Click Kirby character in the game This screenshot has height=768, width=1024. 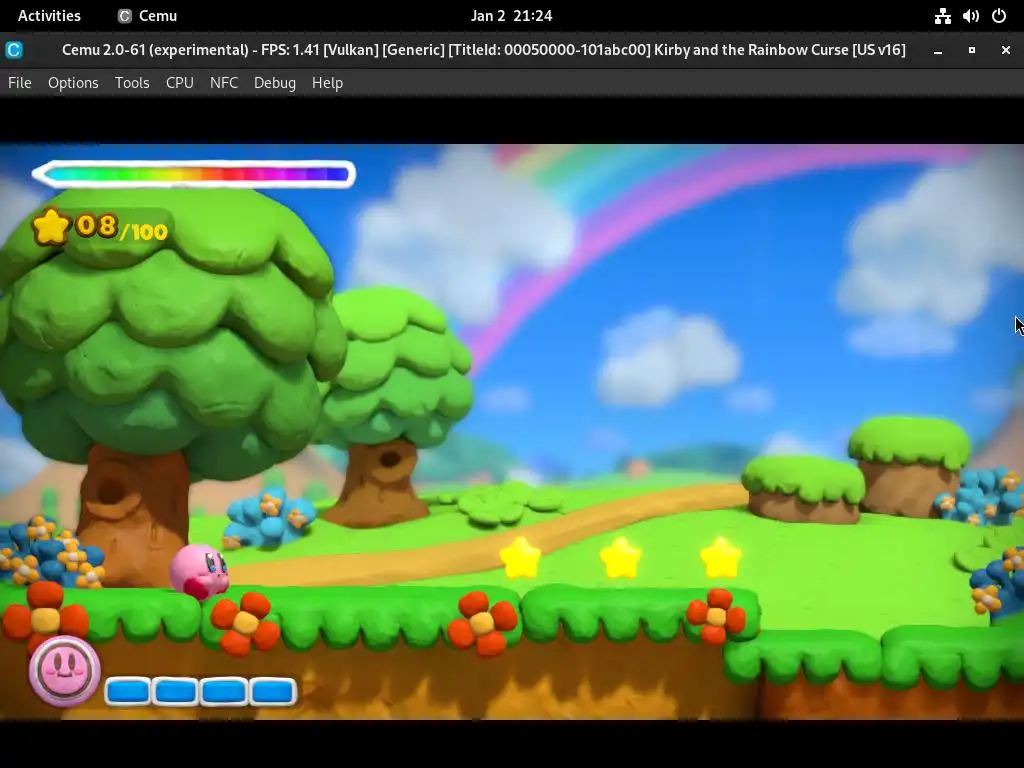[x=199, y=571]
